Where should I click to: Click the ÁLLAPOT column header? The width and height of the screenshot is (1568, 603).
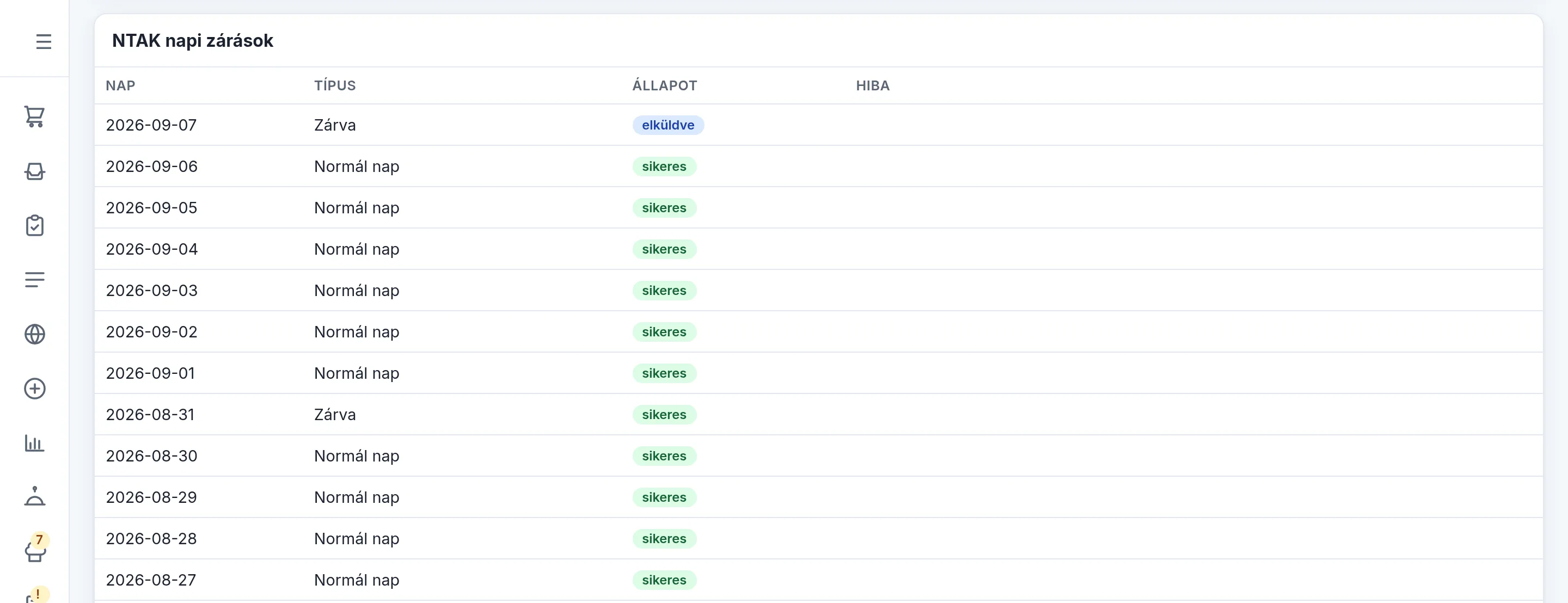(665, 86)
